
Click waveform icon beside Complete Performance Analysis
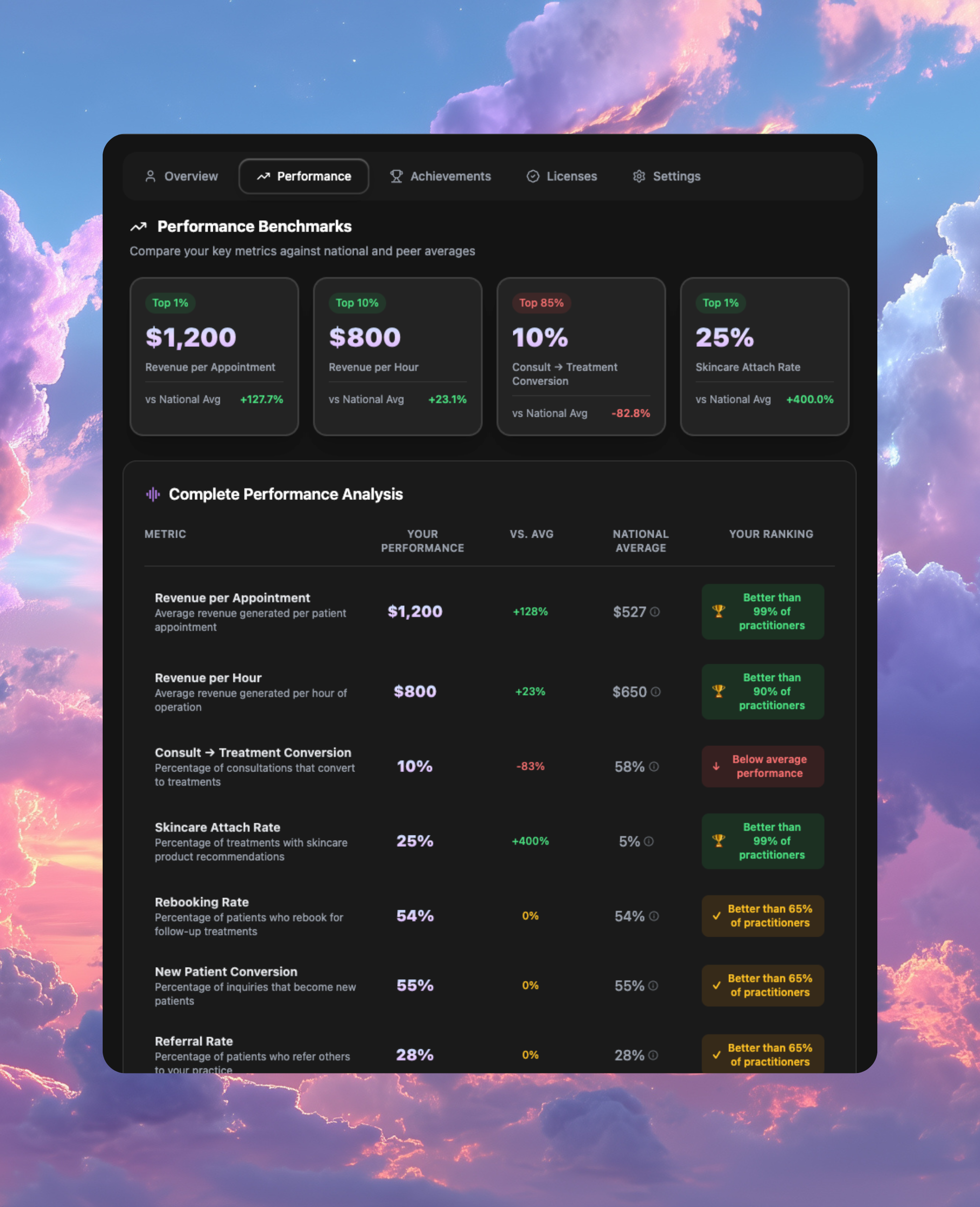click(153, 495)
